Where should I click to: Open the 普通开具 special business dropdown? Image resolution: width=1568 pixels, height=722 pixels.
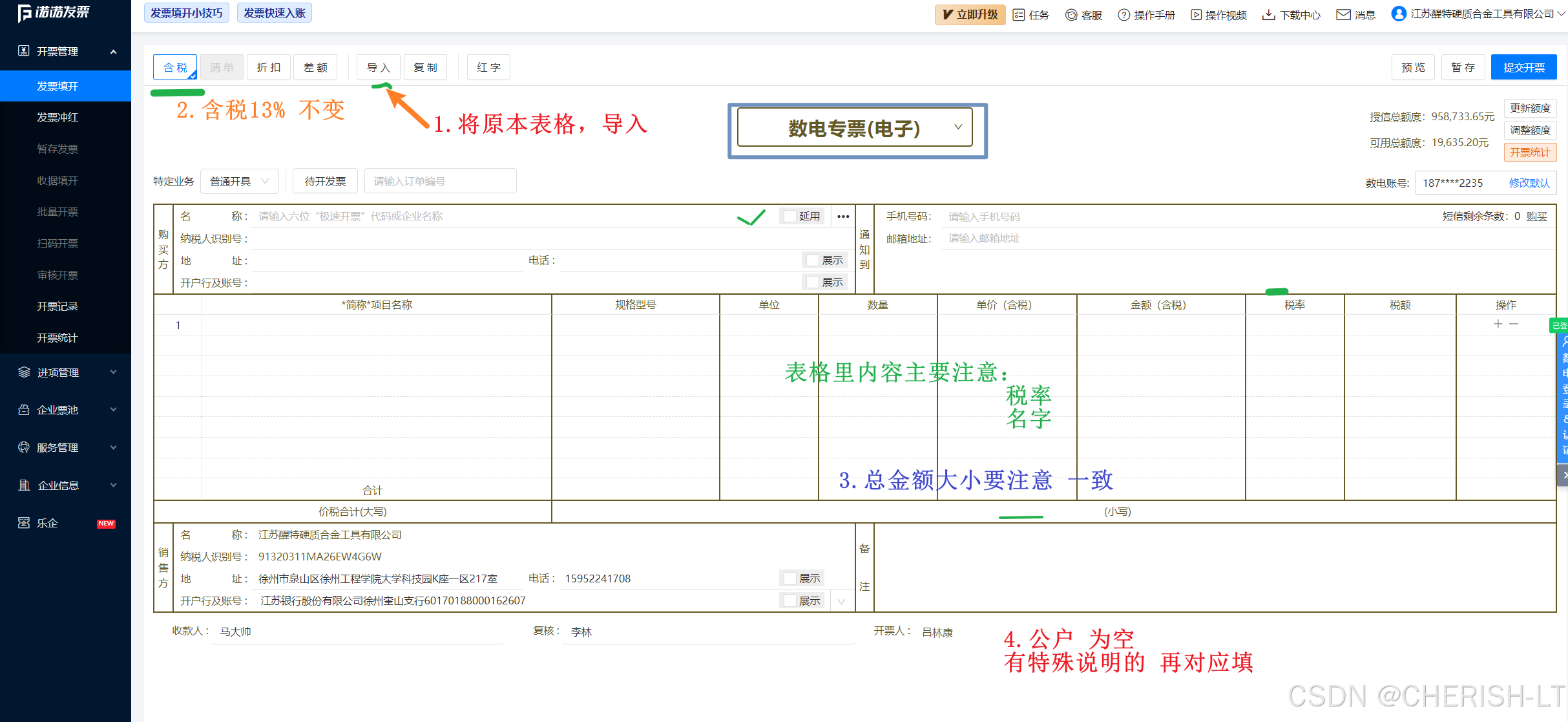[239, 182]
